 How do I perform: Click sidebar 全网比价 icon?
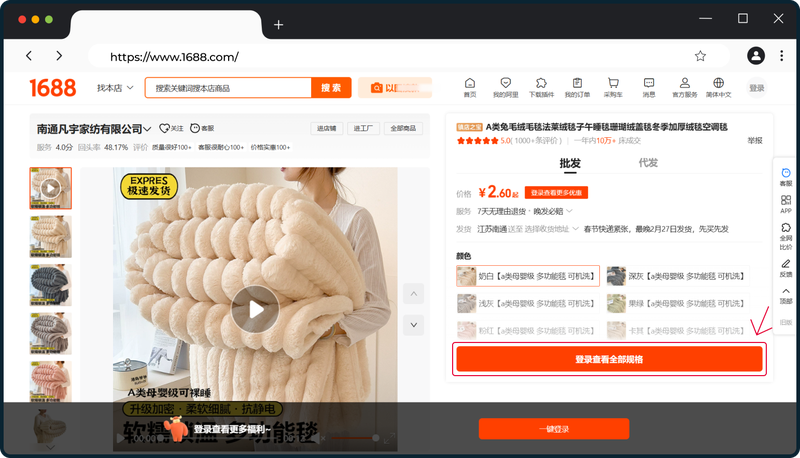(x=786, y=236)
